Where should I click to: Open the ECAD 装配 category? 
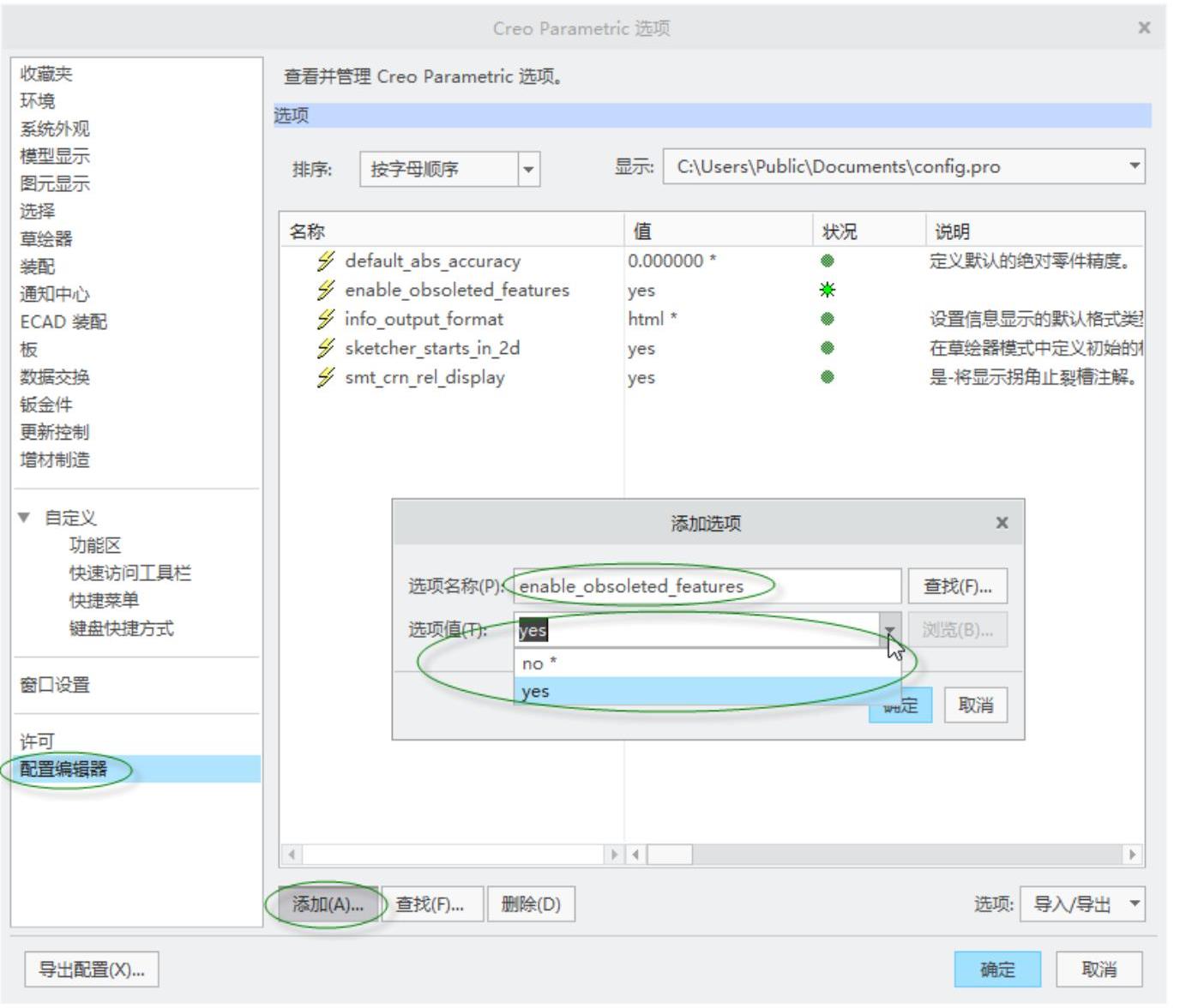point(63,321)
